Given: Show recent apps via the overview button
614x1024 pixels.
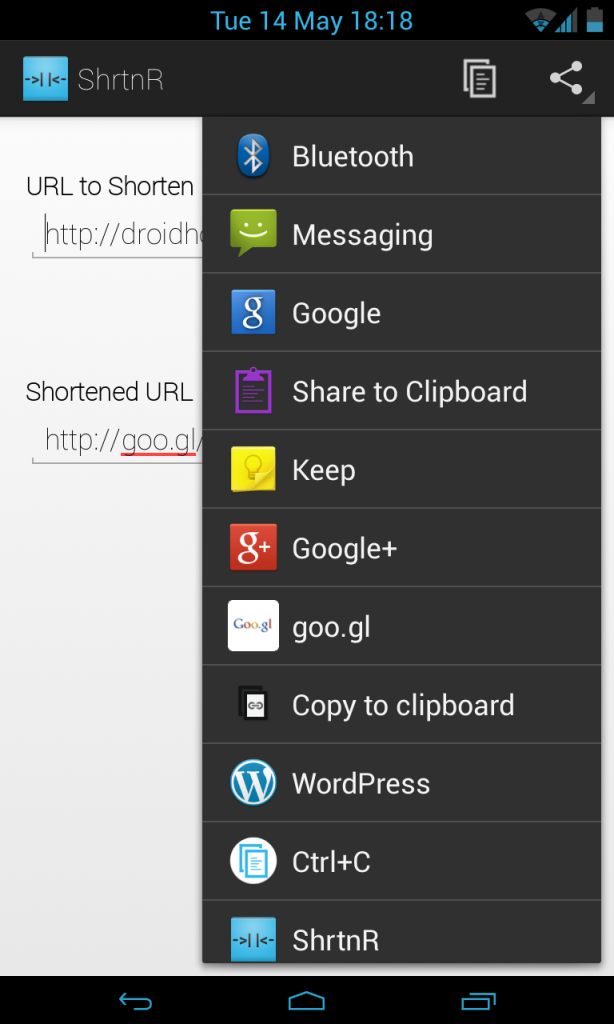Looking at the screenshot, I should tap(478, 1001).
